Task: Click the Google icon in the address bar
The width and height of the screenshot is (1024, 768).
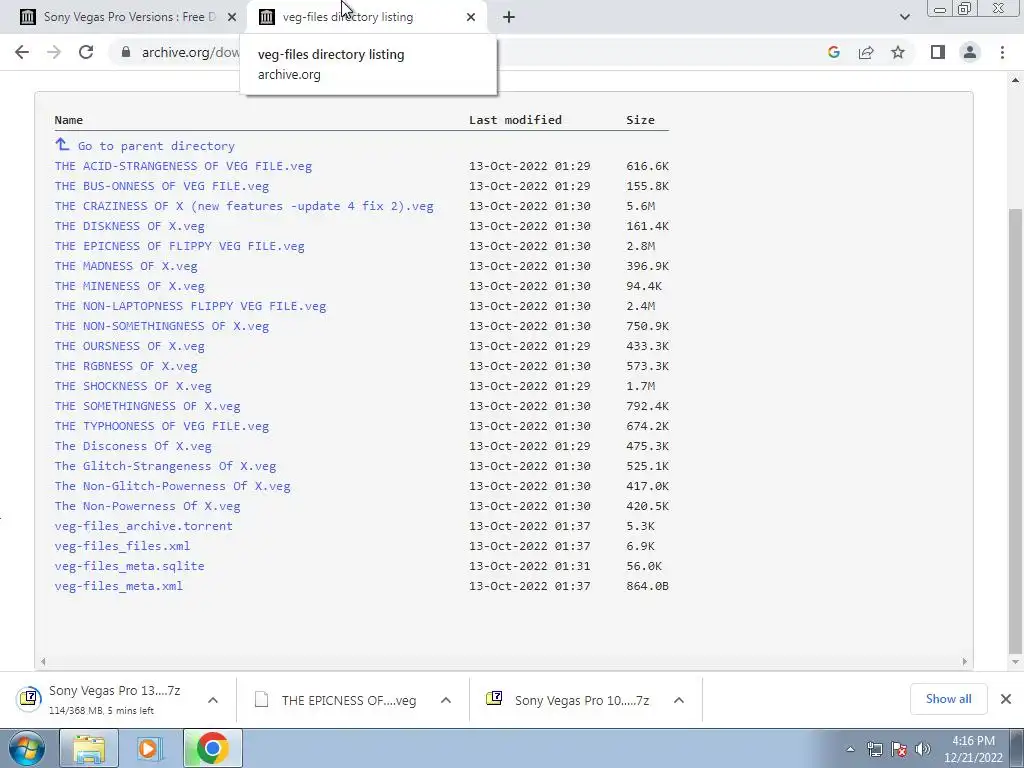Action: [833, 52]
